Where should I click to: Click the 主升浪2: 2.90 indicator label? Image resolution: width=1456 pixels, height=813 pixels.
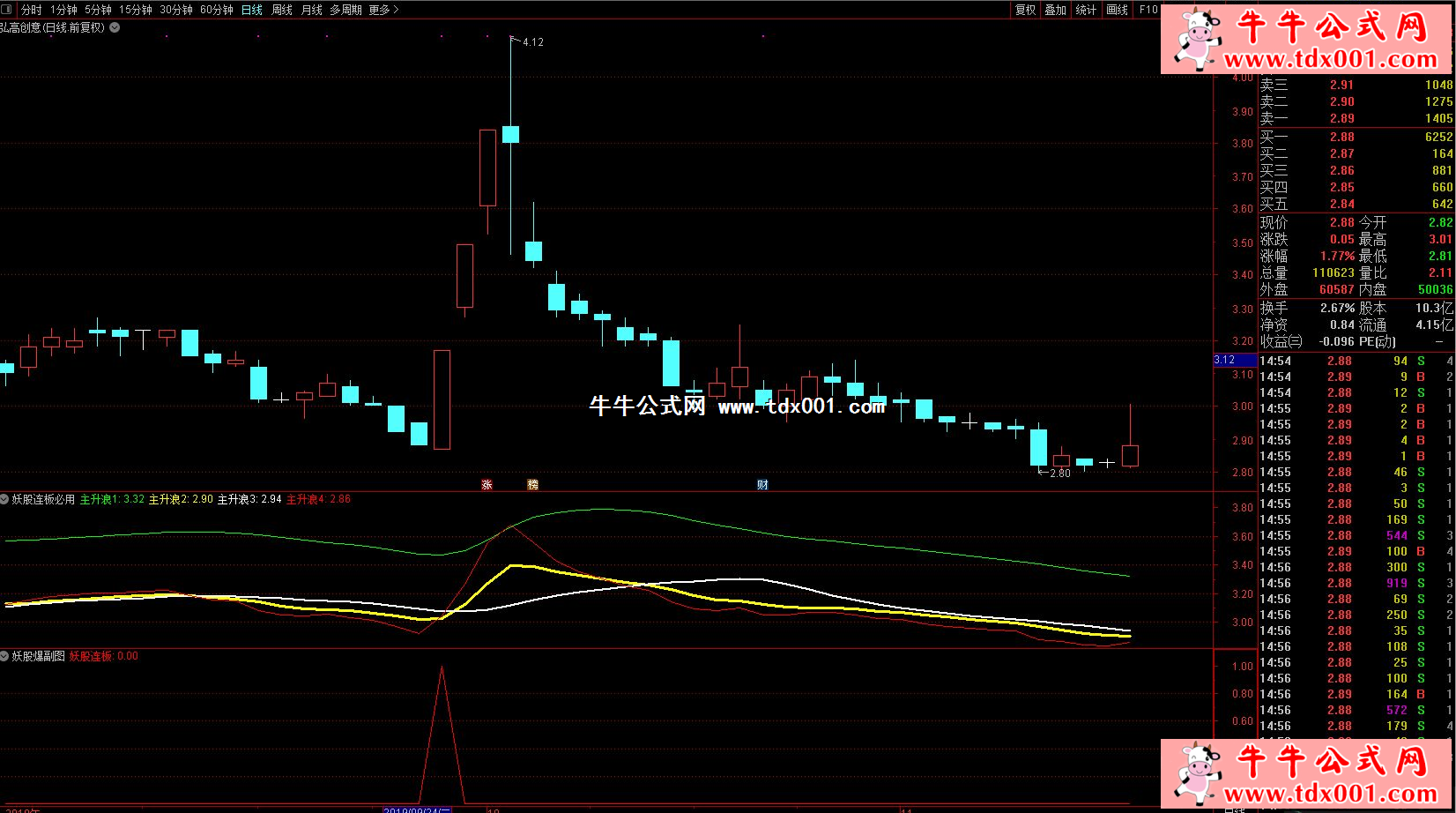(x=181, y=499)
